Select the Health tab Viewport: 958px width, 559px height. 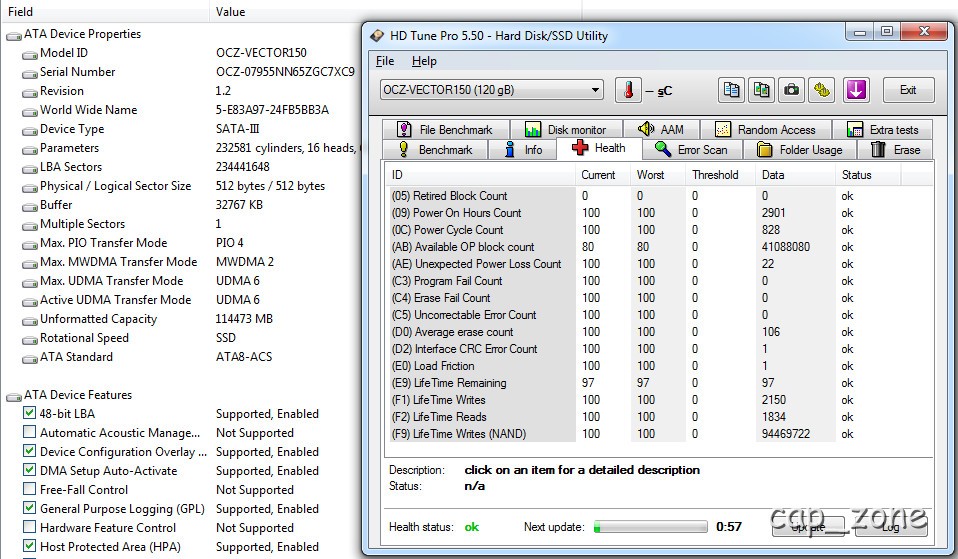(x=599, y=148)
